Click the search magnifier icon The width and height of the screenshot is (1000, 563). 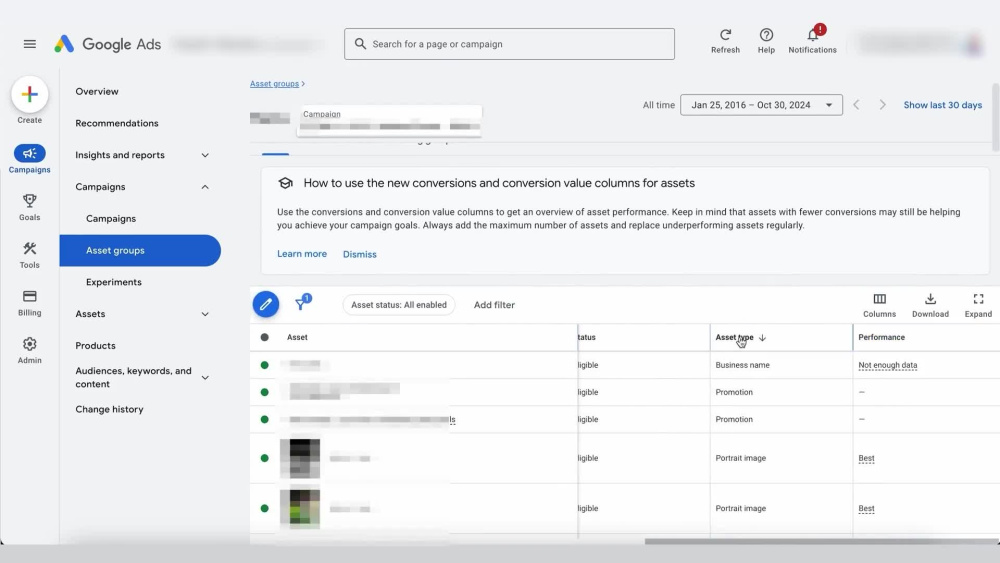click(360, 43)
